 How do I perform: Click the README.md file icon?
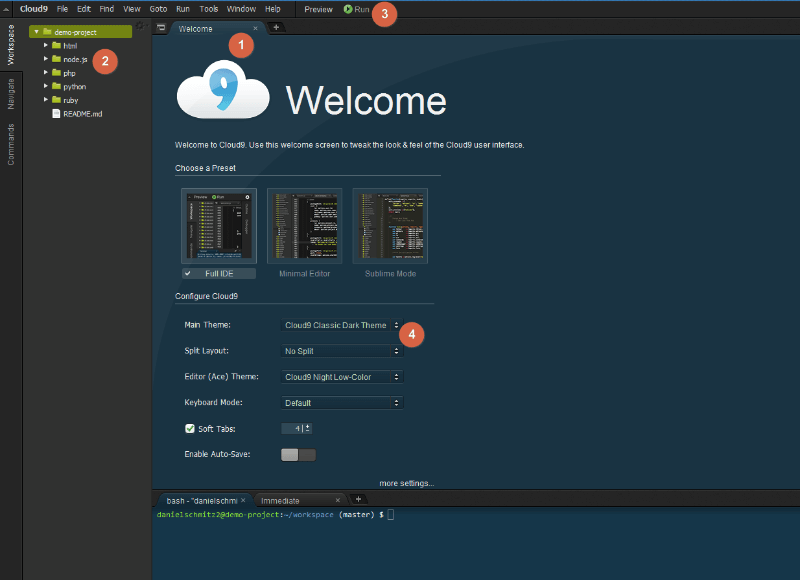click(x=56, y=113)
